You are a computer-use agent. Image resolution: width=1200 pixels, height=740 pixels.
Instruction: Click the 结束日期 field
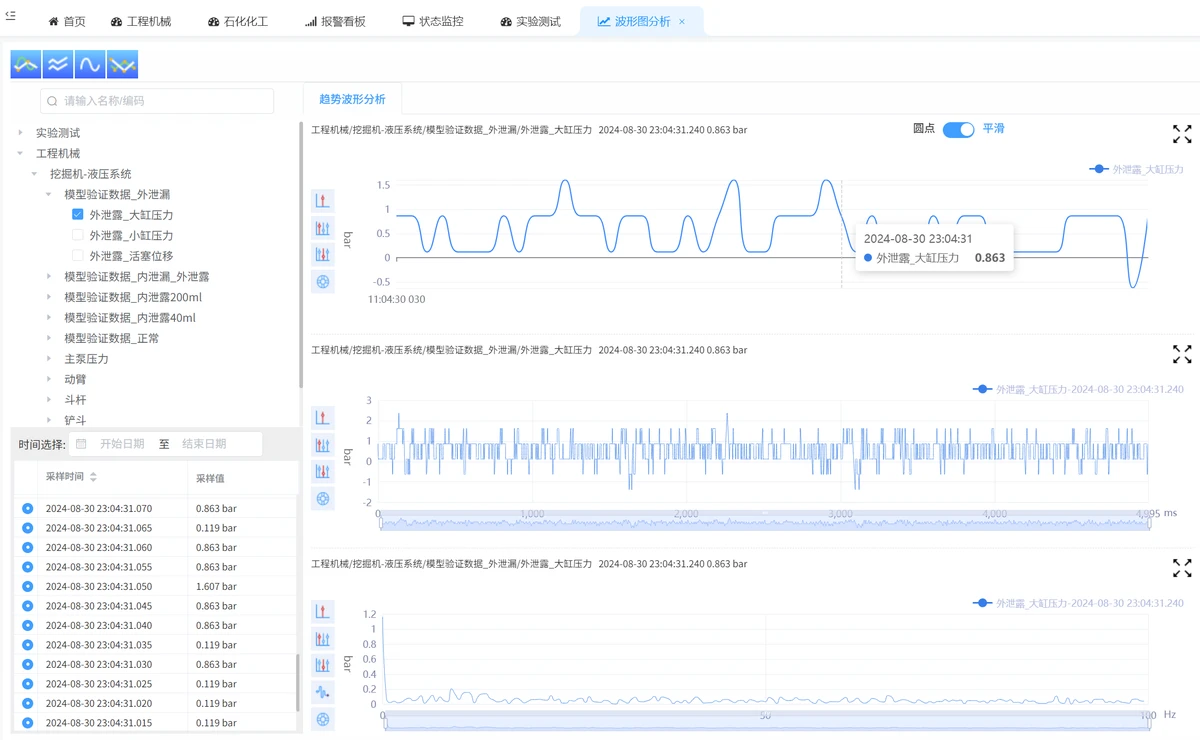(204, 444)
